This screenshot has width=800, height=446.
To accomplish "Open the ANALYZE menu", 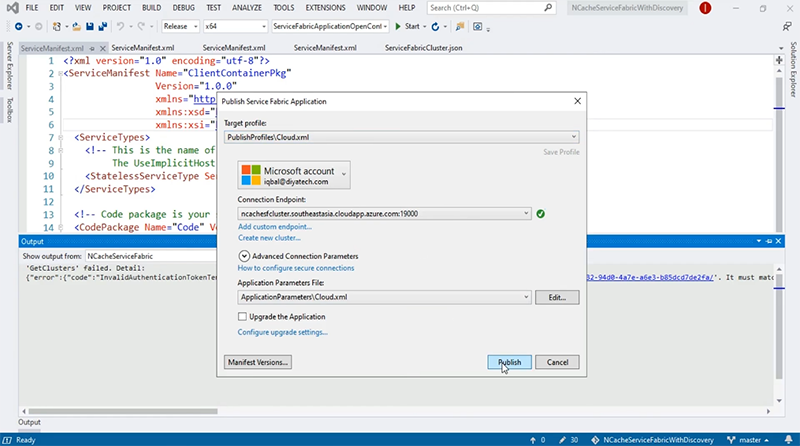I will point(247,8).
